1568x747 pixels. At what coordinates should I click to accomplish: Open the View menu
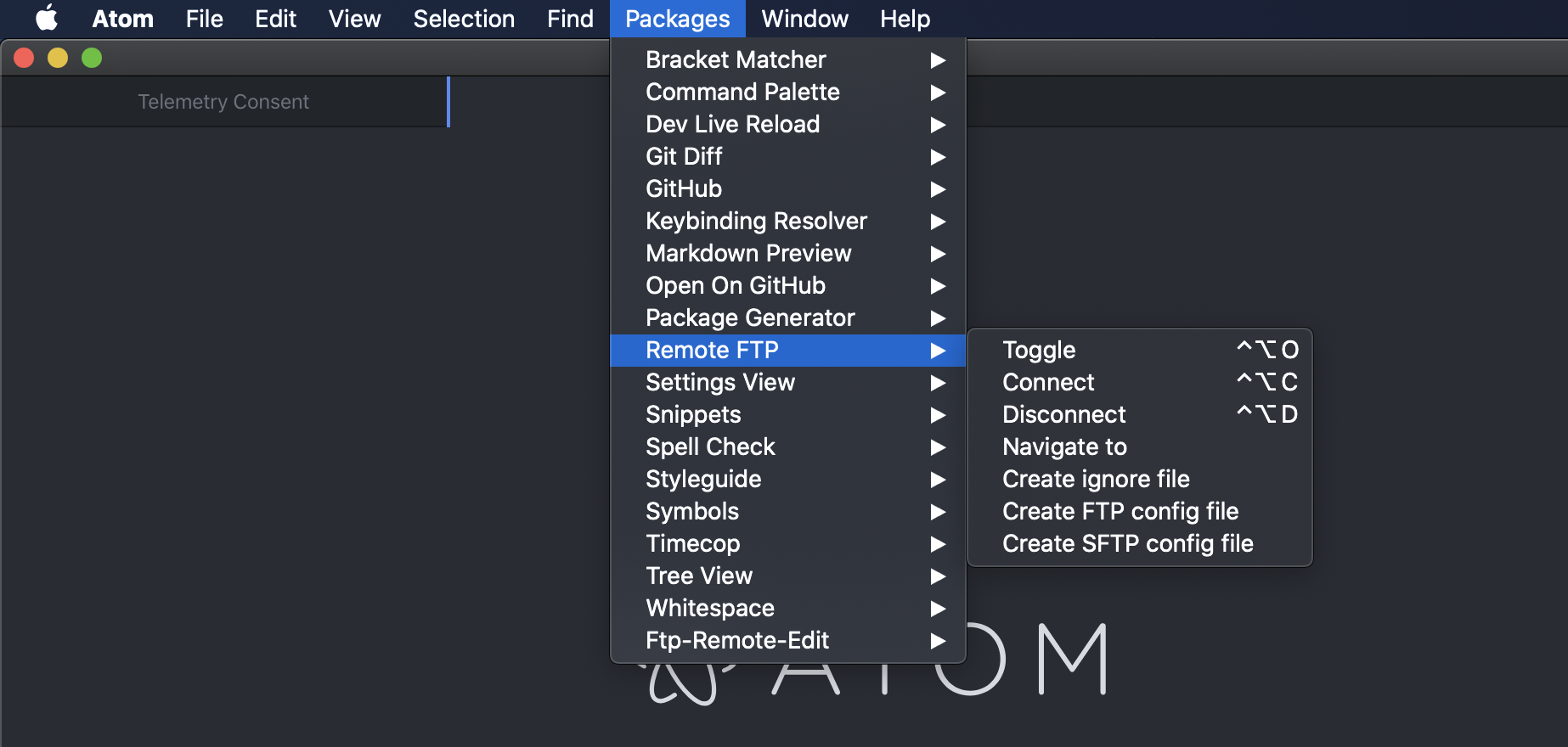pyautogui.click(x=355, y=19)
